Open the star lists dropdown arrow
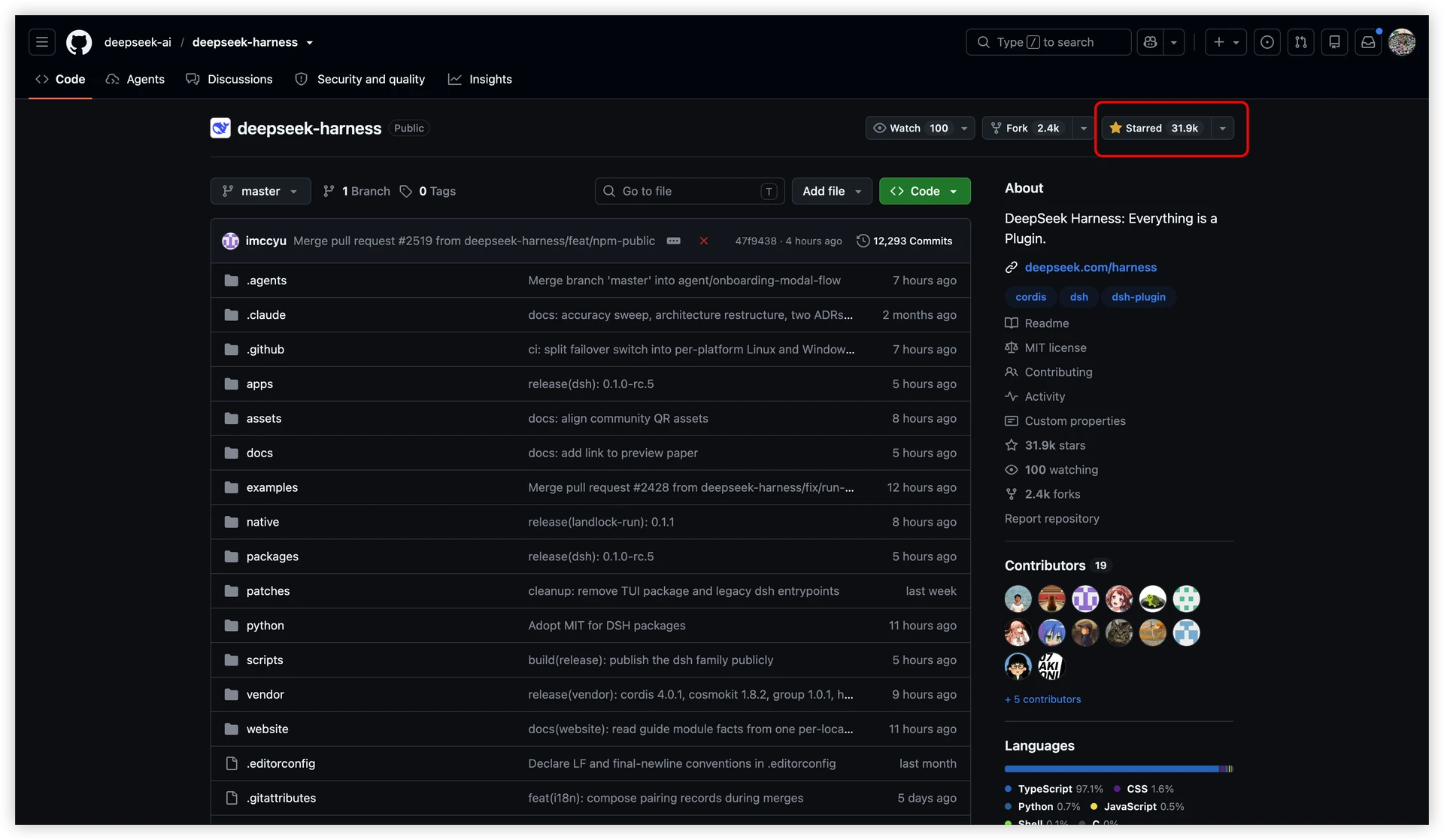1444x840 pixels. click(1223, 128)
